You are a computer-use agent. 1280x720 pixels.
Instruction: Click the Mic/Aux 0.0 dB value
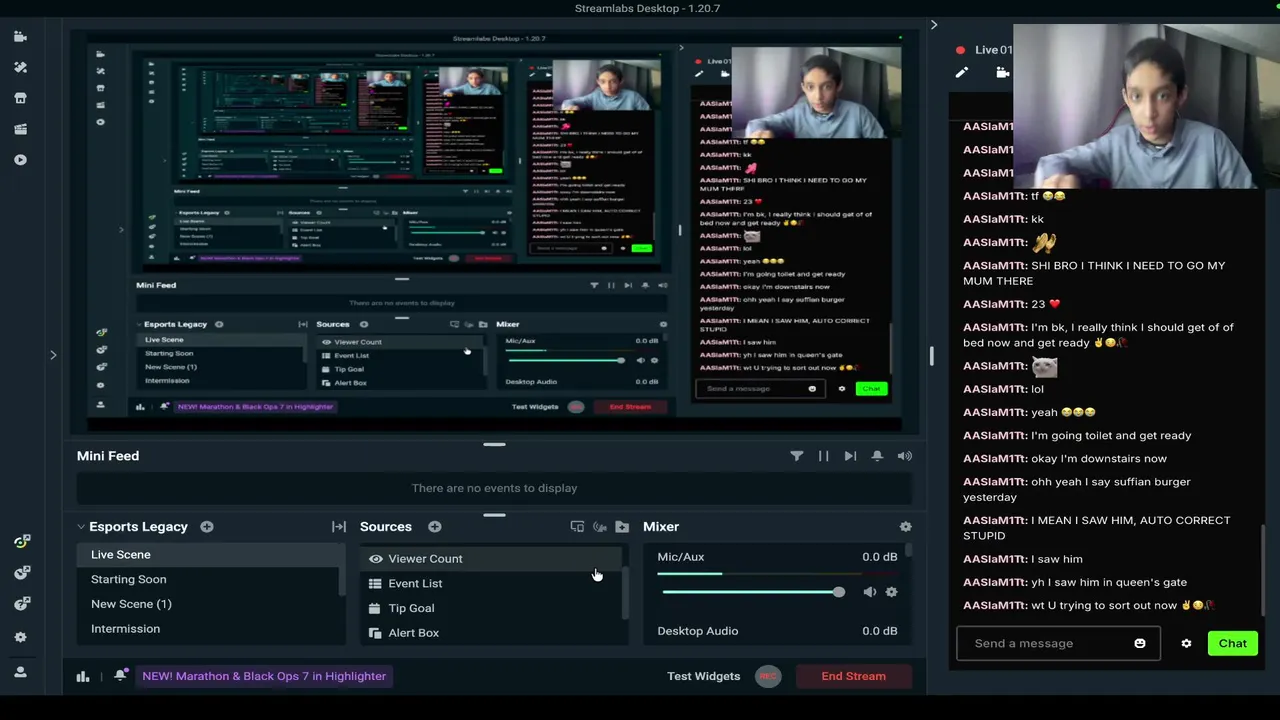[x=879, y=557]
